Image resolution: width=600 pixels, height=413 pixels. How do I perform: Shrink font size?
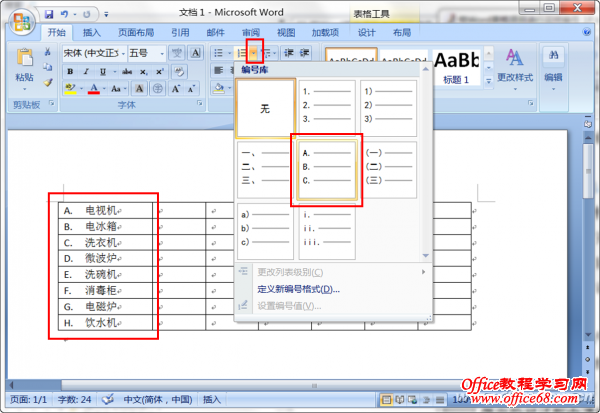tap(191, 89)
